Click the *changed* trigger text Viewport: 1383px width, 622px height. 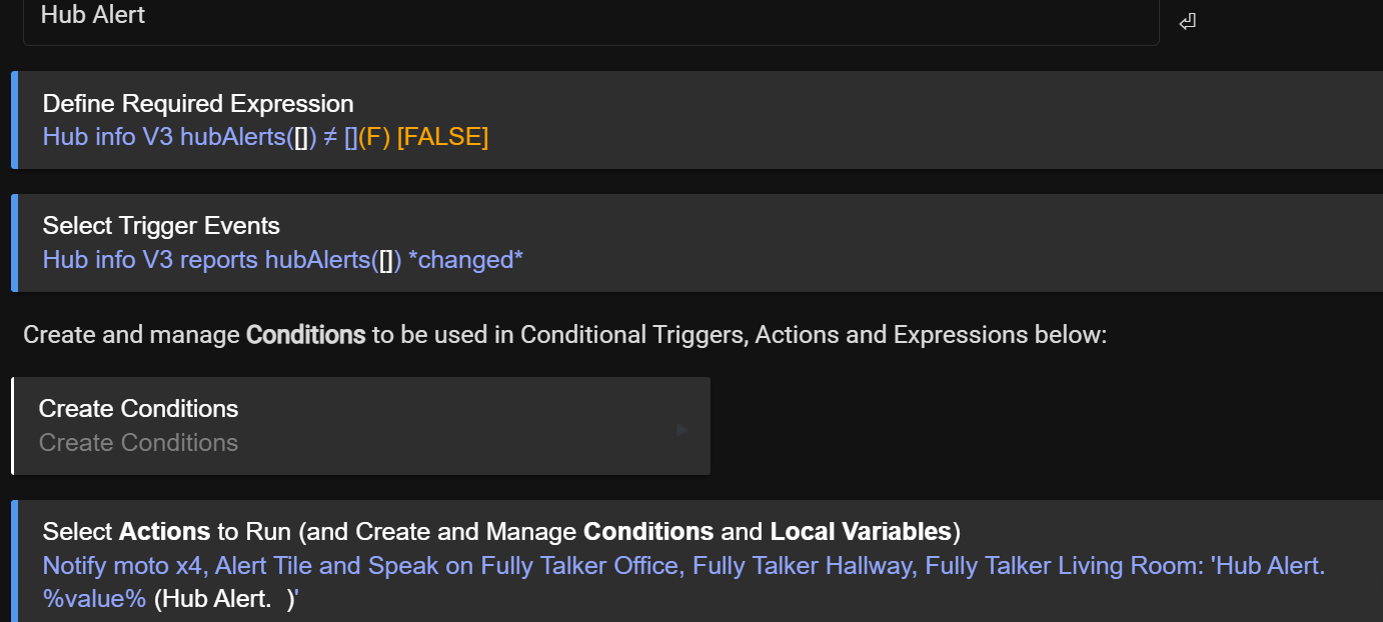pyautogui.click(x=465, y=260)
